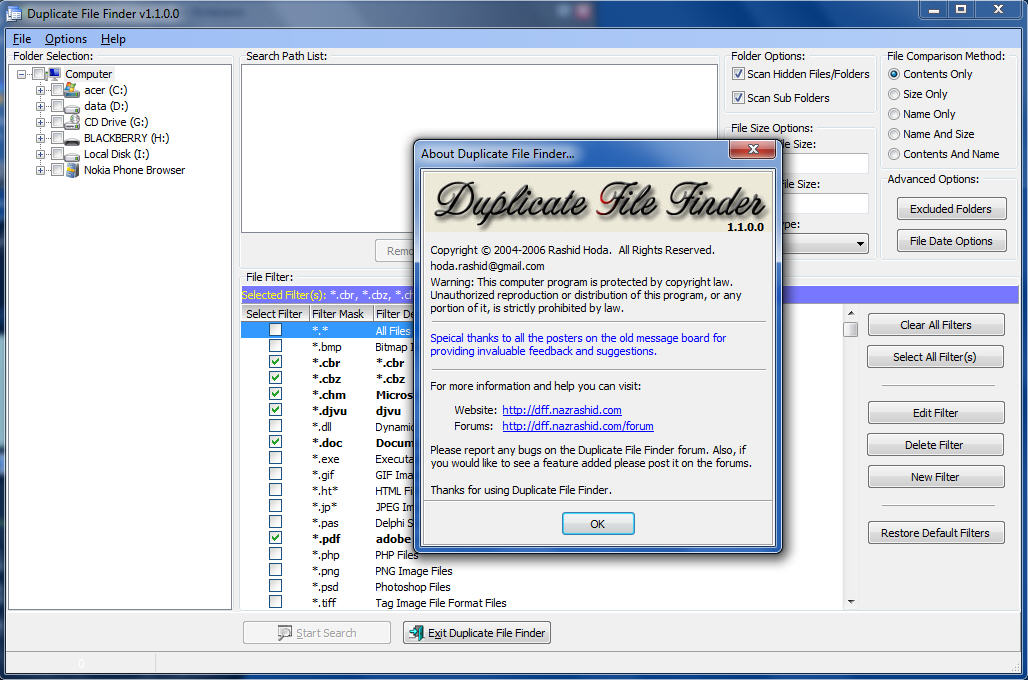
Task: Open the Help menu
Action: pos(113,39)
